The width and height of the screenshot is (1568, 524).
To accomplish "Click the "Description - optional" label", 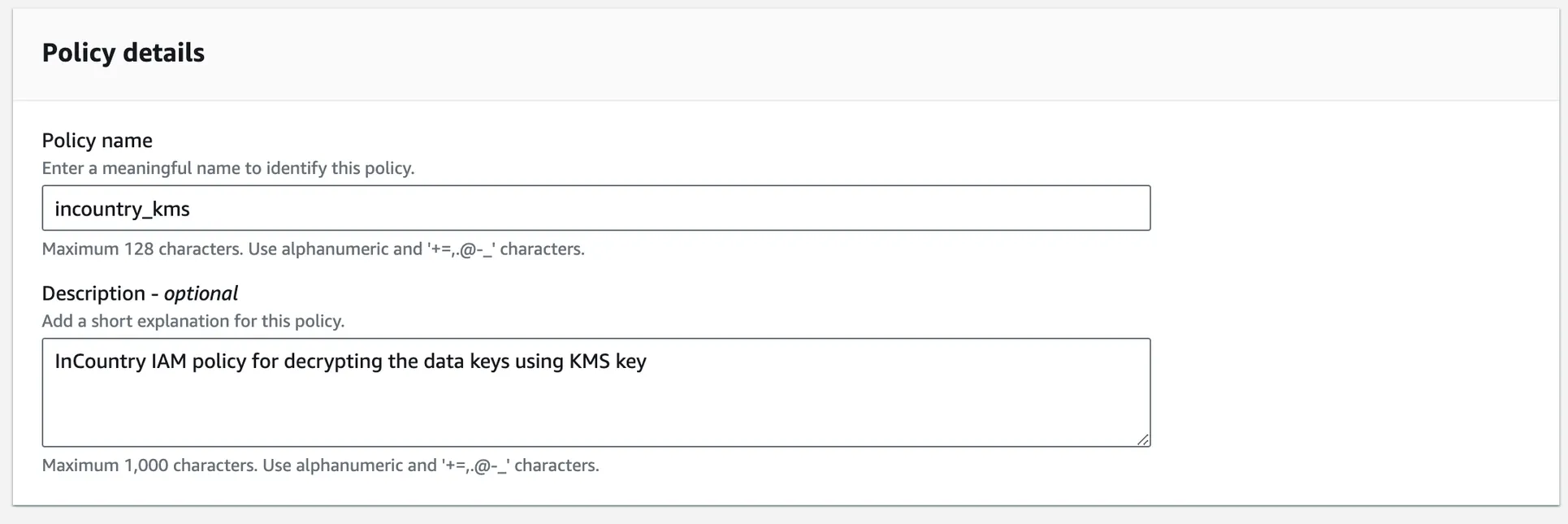I will pyautogui.click(x=140, y=293).
